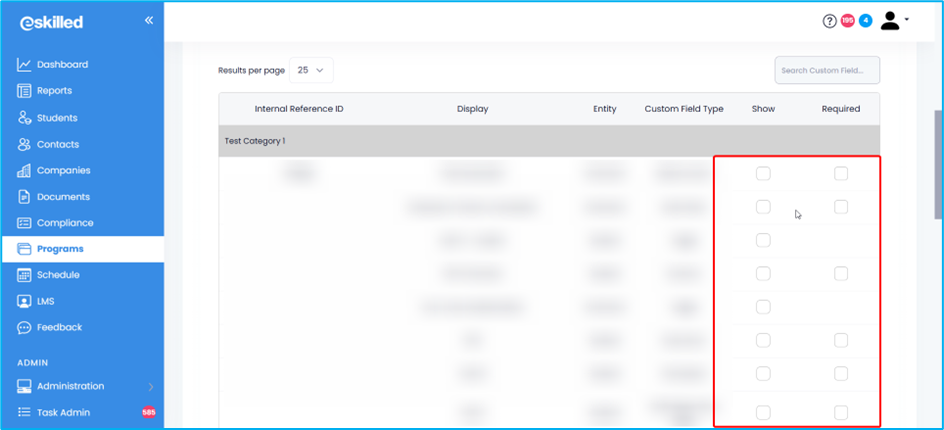
Task: Open Students in the sidebar
Action: click(x=57, y=118)
